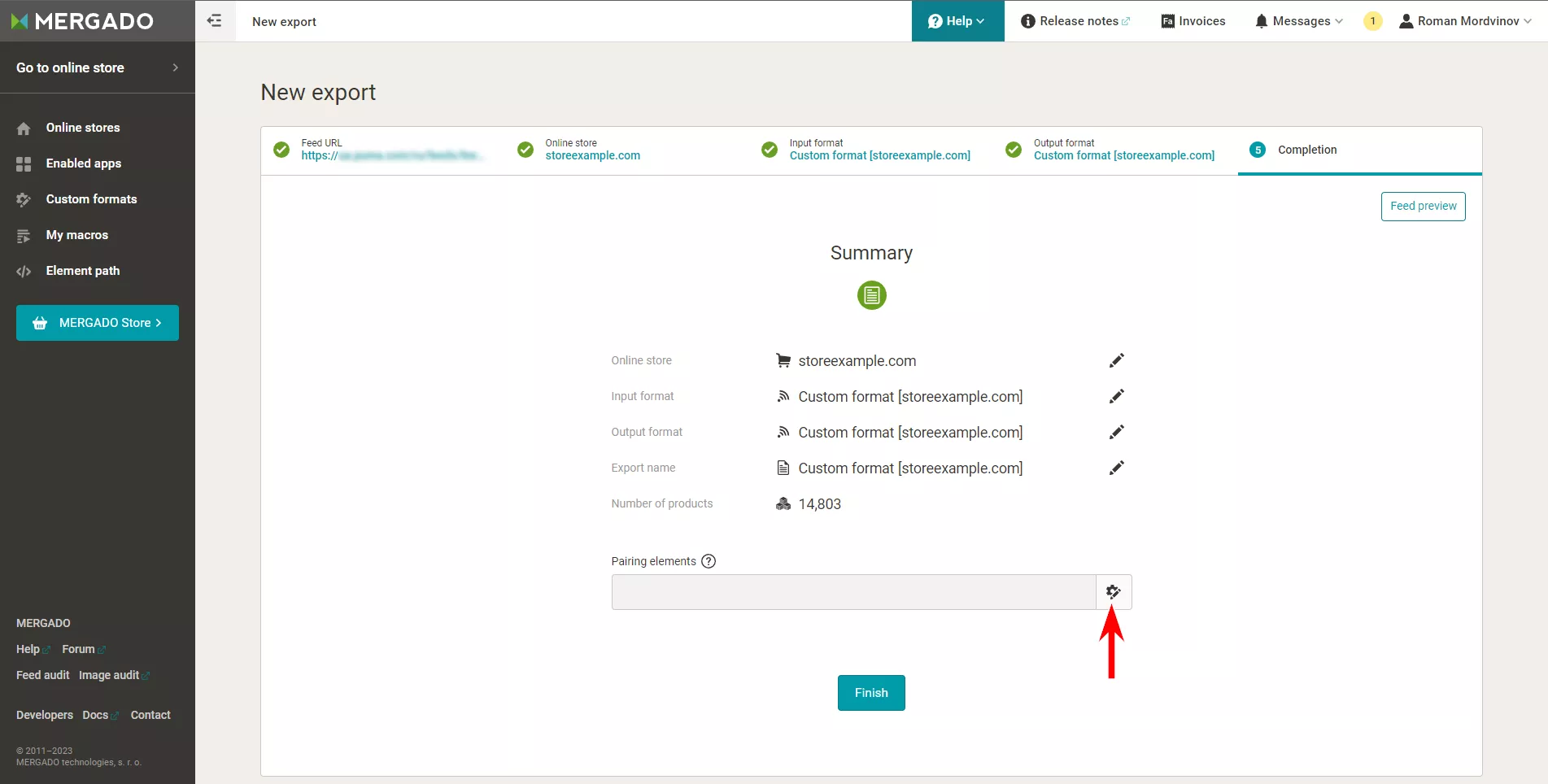The height and width of the screenshot is (784, 1548).
Task: Click the 14,803 products count
Action: [820, 504]
